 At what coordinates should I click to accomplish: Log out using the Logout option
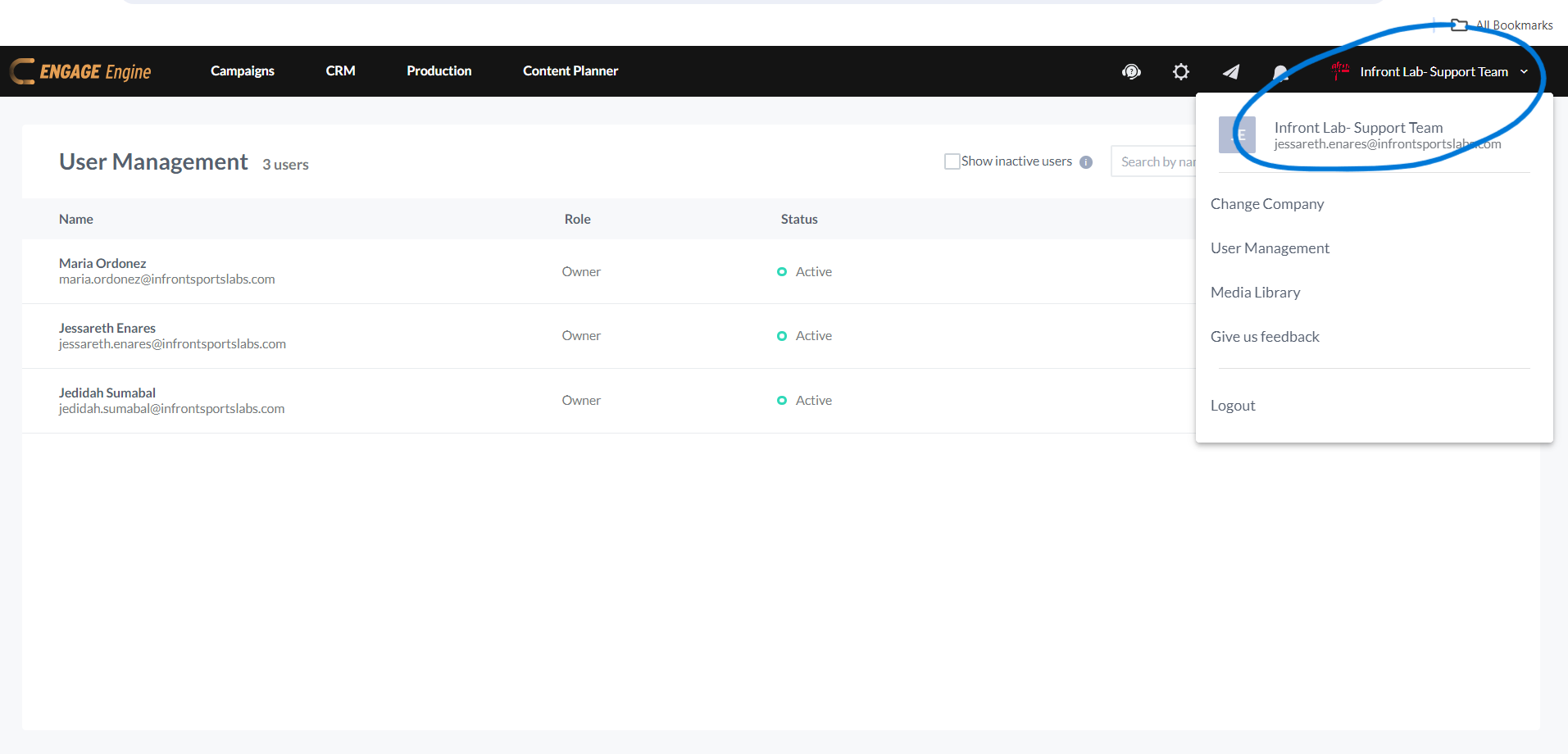tap(1233, 406)
